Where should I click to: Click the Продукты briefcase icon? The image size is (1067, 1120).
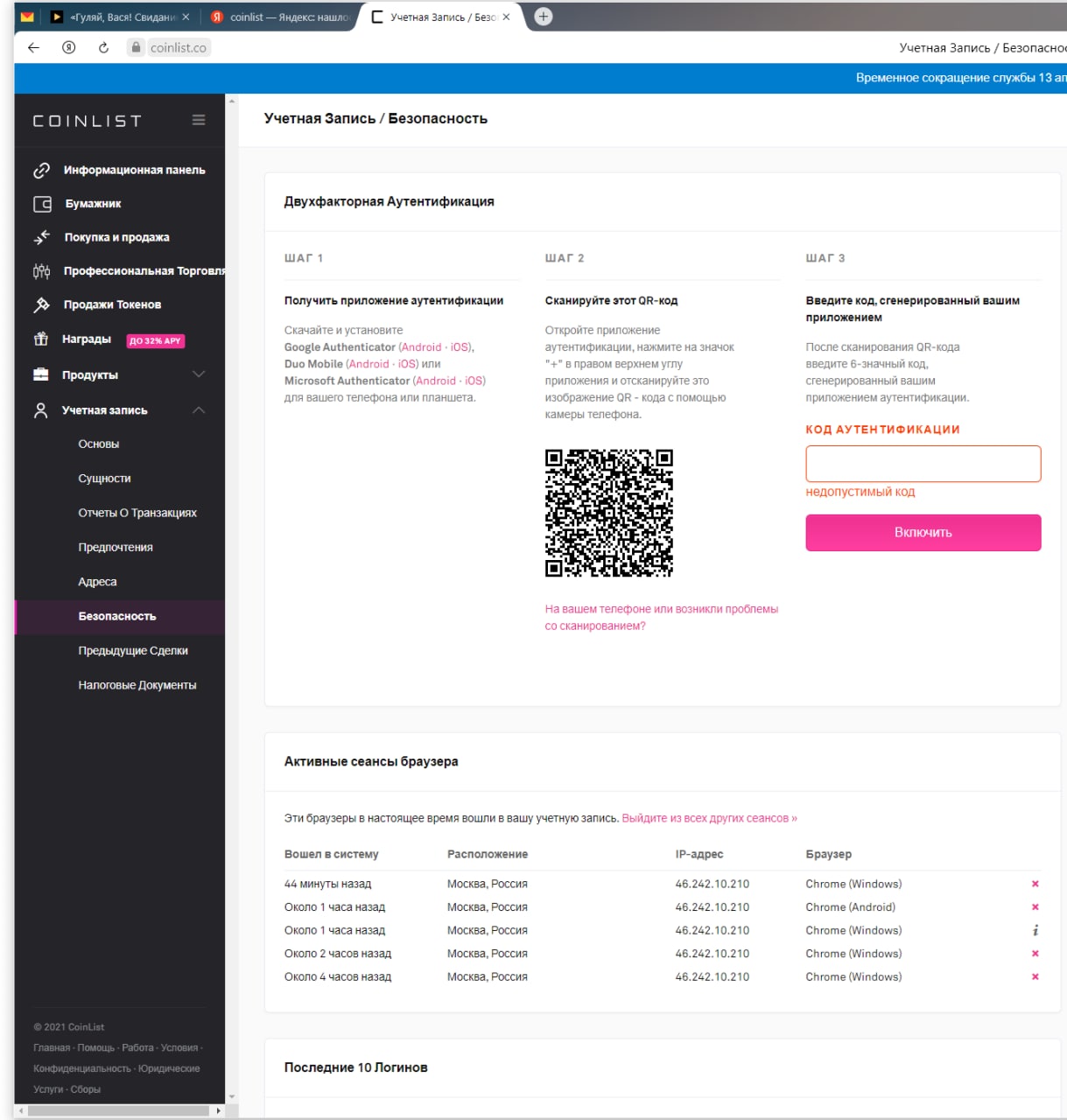coord(41,374)
